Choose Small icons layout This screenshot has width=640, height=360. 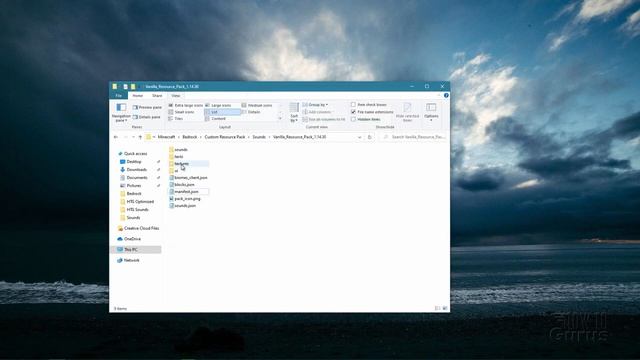[182, 112]
